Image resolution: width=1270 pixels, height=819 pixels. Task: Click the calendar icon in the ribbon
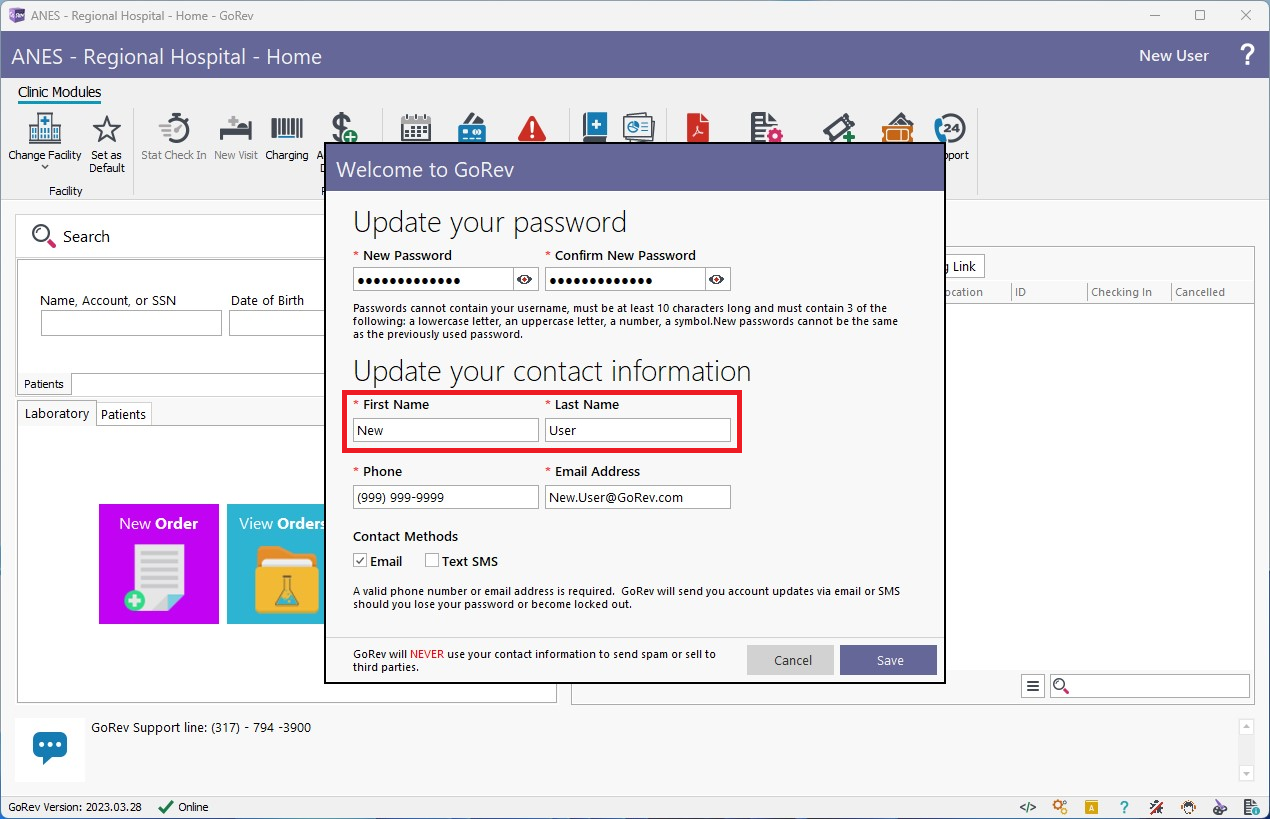point(415,128)
